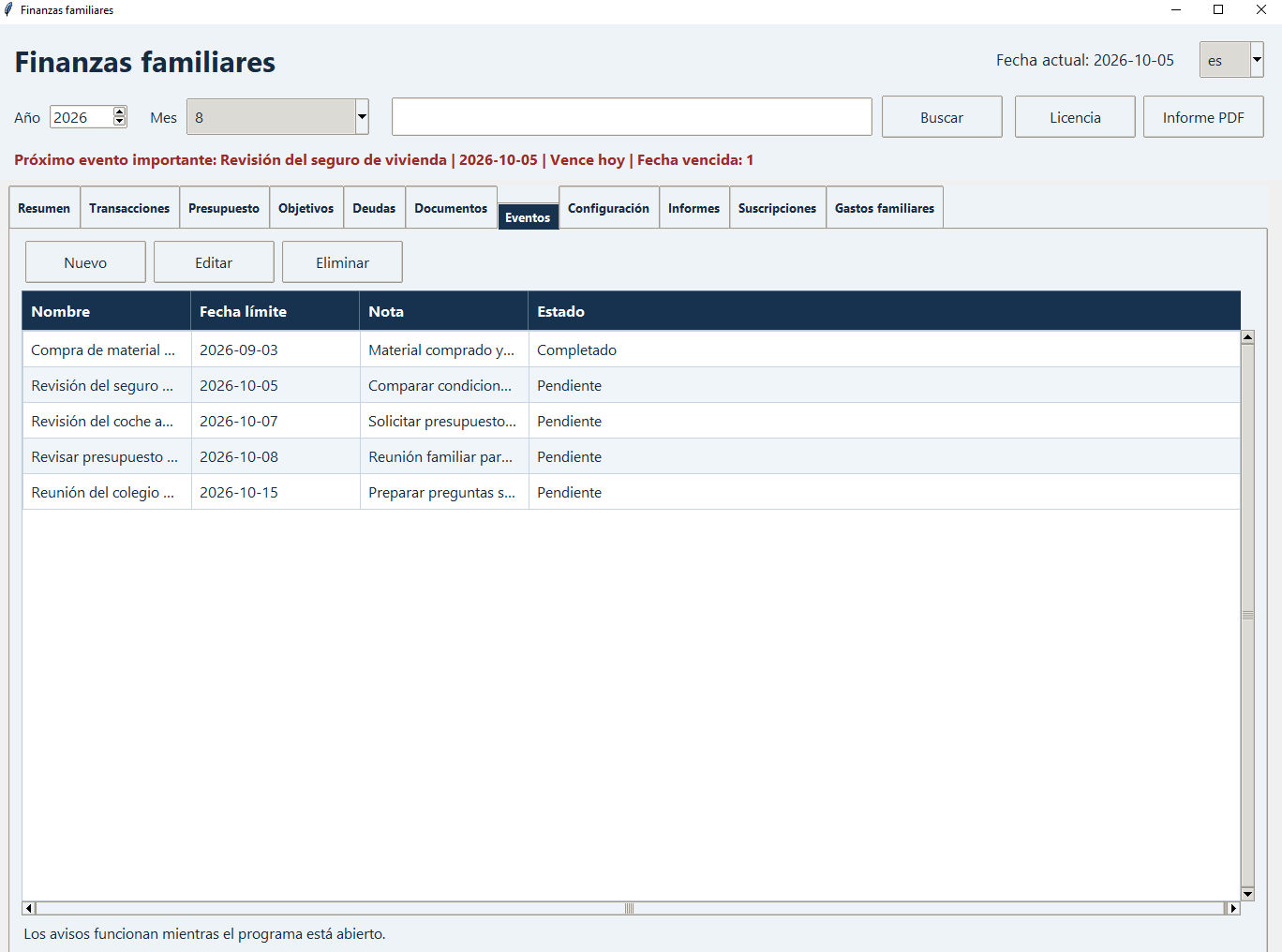
Task: Click the vertical scrollbar down arrow
Action: click(x=1247, y=894)
